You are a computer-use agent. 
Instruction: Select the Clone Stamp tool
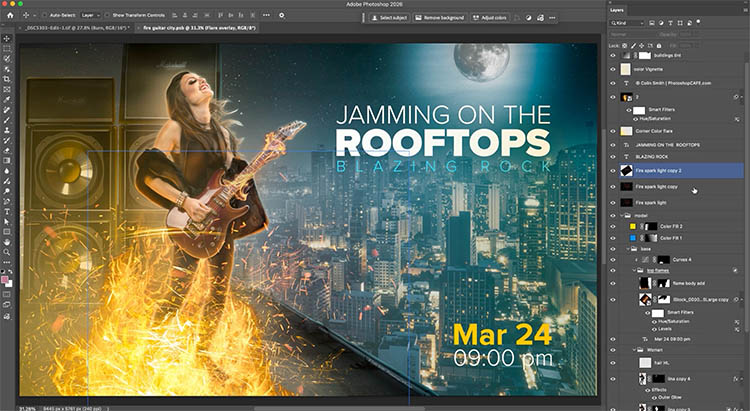tap(7, 130)
